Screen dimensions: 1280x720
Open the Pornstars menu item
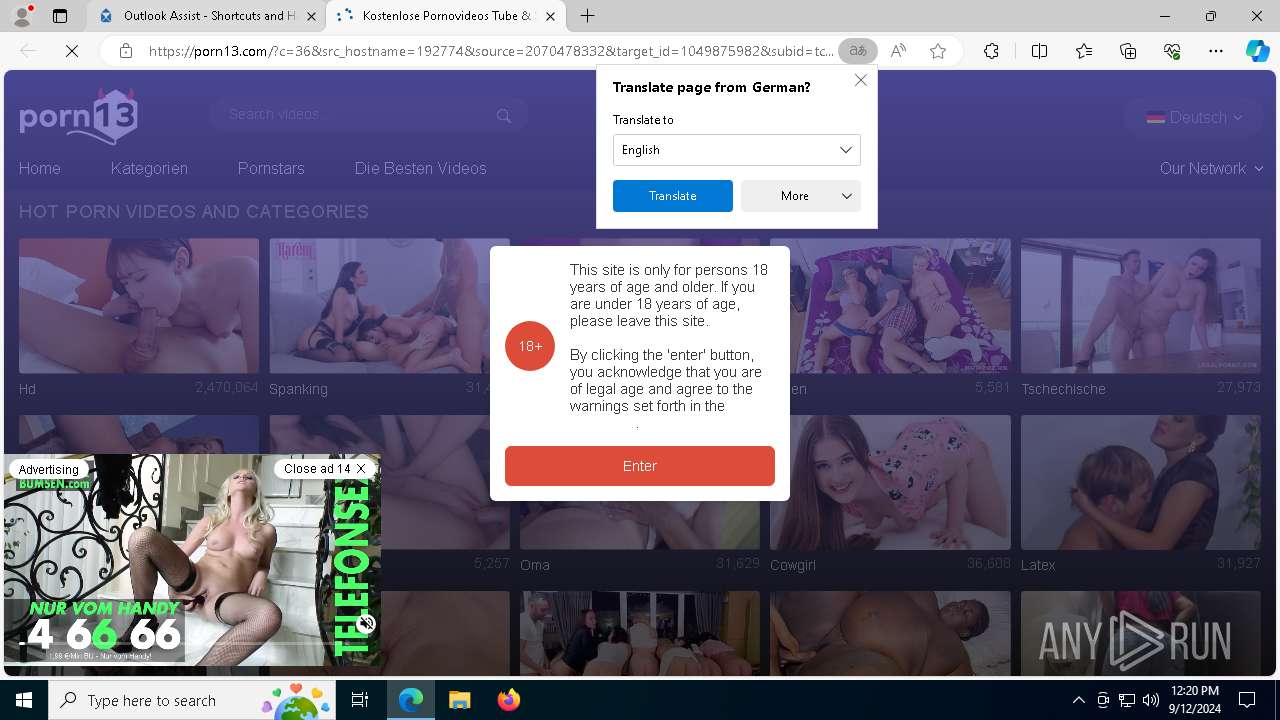(x=271, y=168)
